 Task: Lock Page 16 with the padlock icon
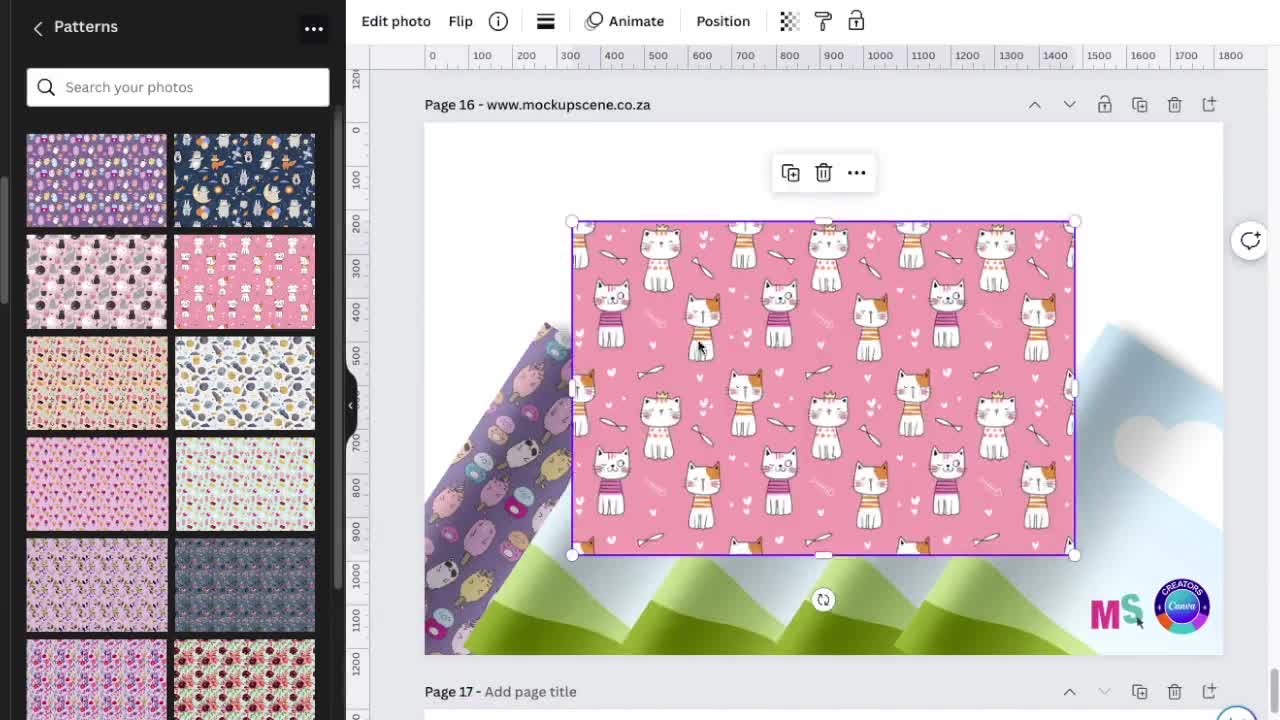pos(1105,105)
